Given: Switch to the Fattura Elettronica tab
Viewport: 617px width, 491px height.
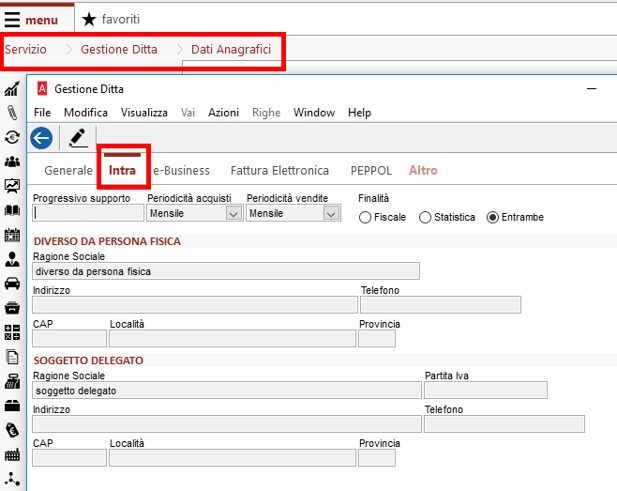Looking at the screenshot, I should [280, 170].
